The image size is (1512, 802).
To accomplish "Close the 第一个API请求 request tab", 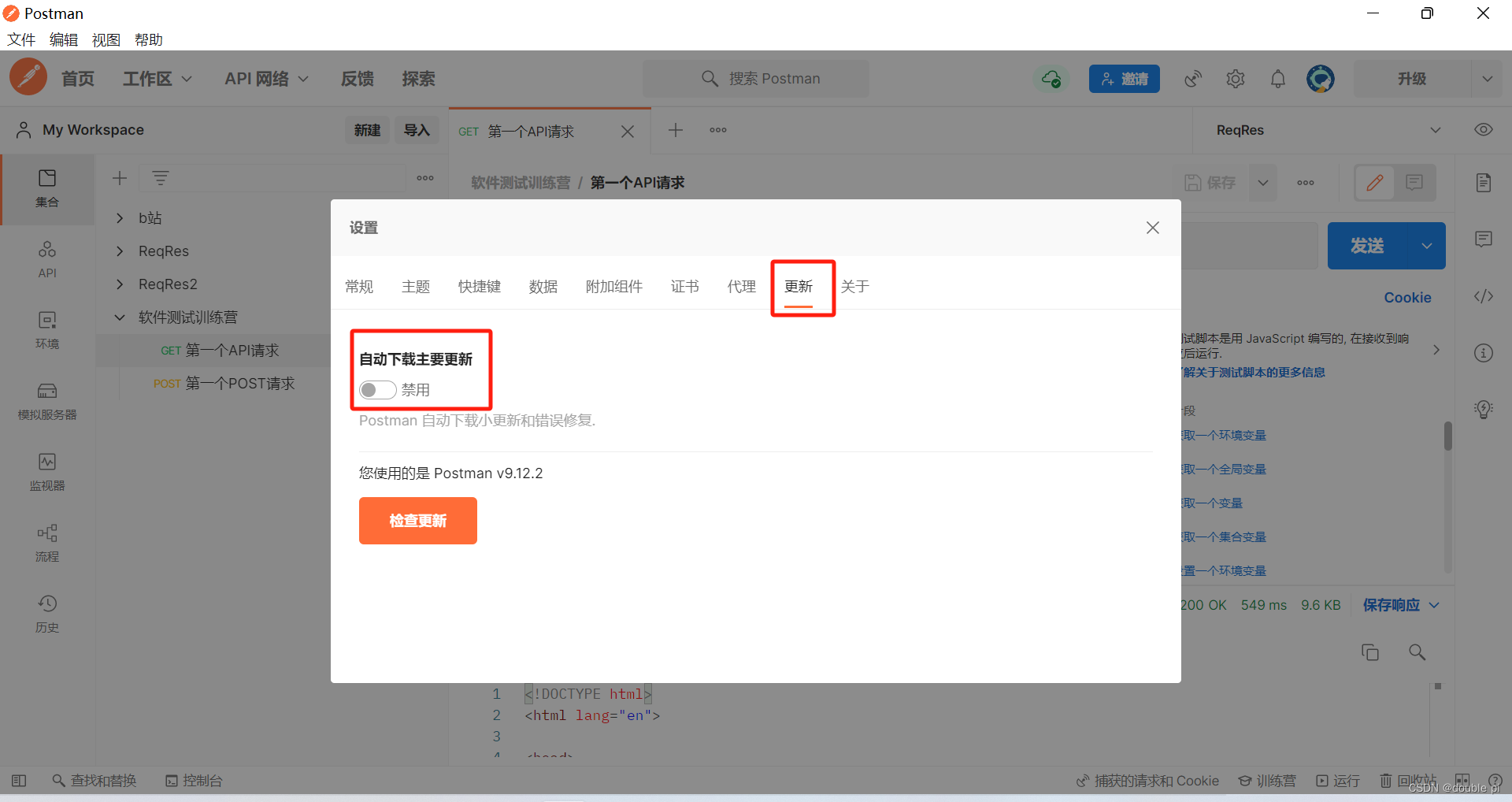I will coord(628,132).
